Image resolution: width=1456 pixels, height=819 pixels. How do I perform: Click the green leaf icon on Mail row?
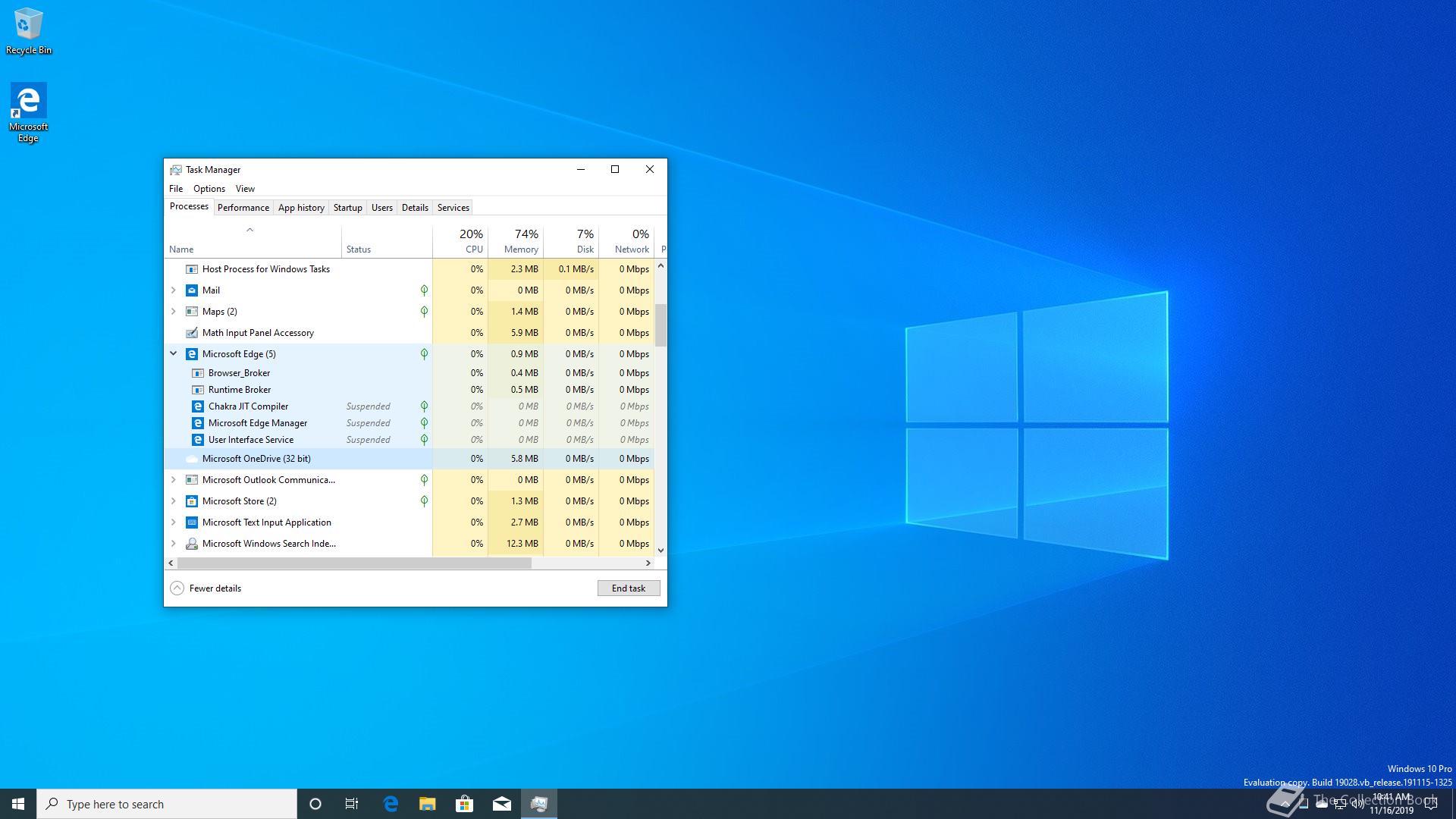(x=424, y=290)
